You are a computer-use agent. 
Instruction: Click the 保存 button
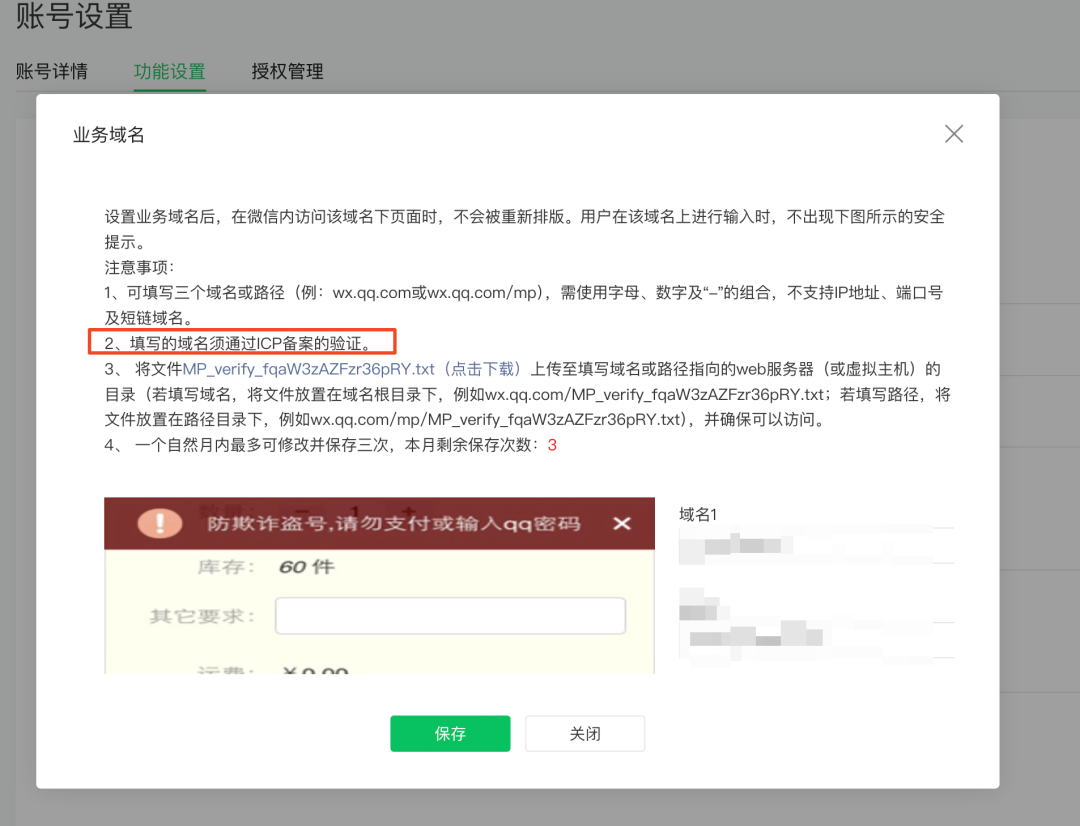click(x=450, y=733)
